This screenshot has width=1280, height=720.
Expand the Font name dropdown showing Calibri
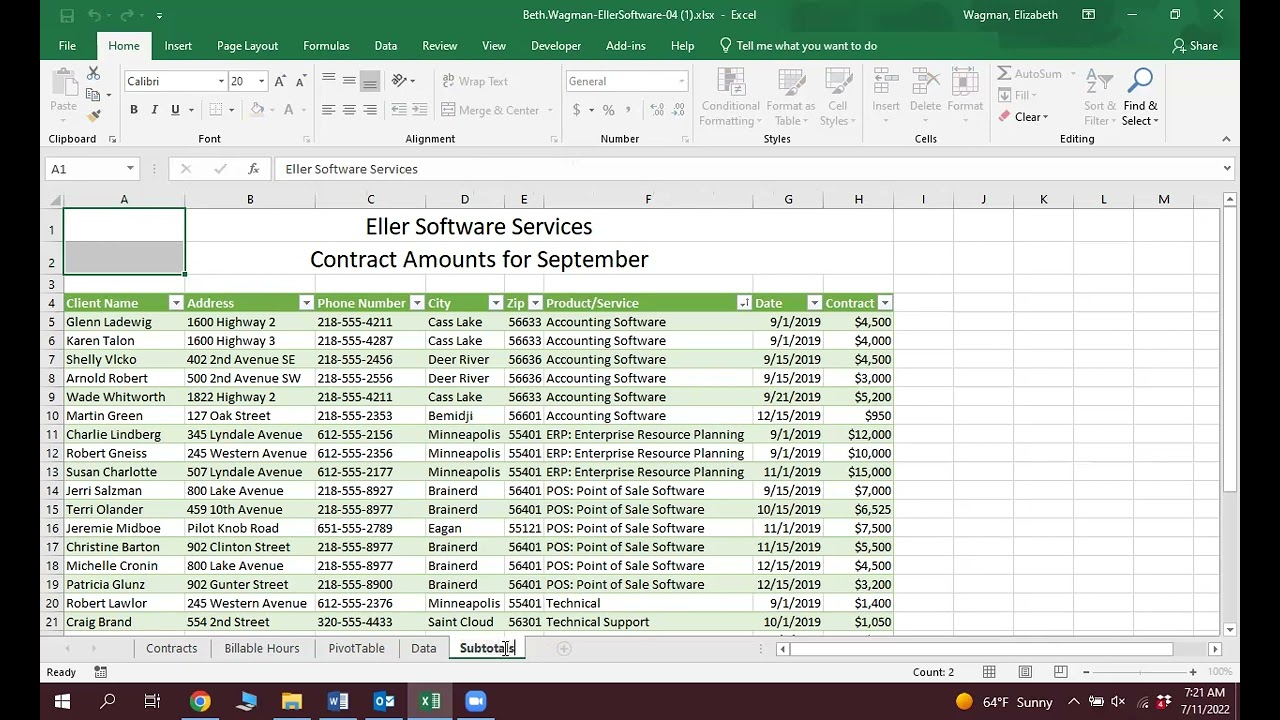coord(221,81)
